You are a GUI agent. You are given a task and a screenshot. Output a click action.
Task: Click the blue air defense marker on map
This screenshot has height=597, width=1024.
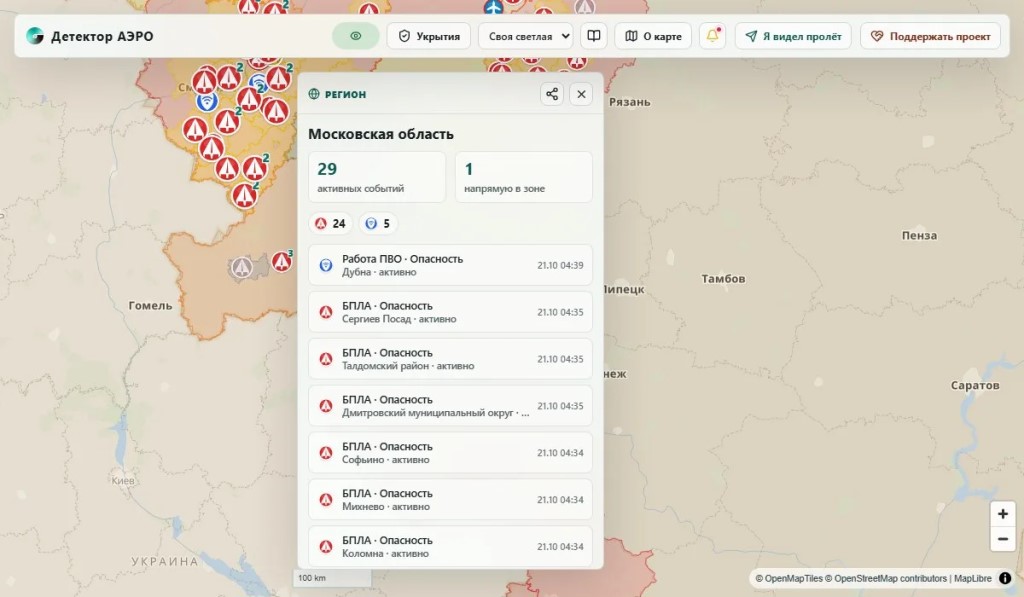tap(207, 101)
